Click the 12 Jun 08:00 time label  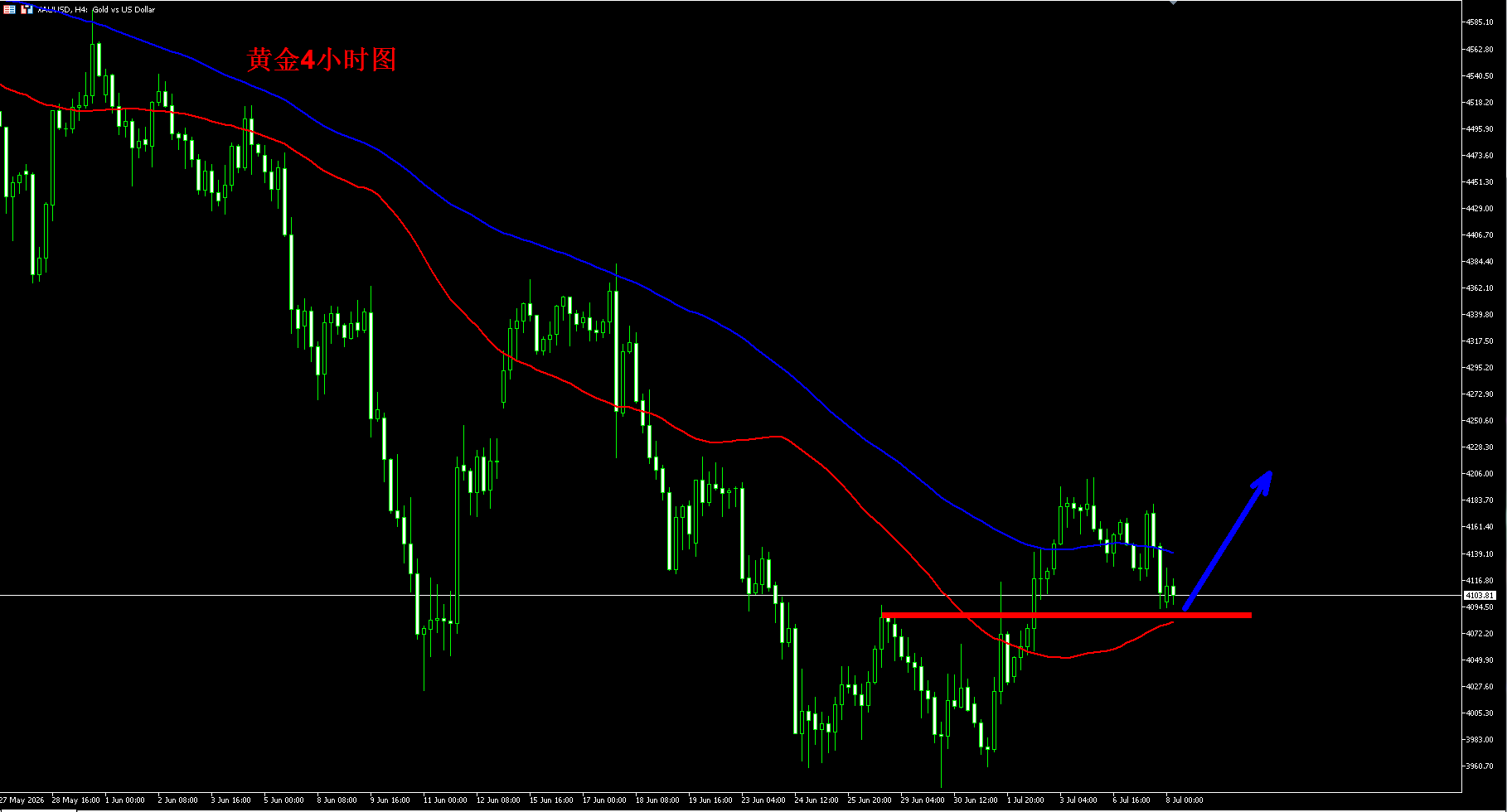click(x=498, y=800)
